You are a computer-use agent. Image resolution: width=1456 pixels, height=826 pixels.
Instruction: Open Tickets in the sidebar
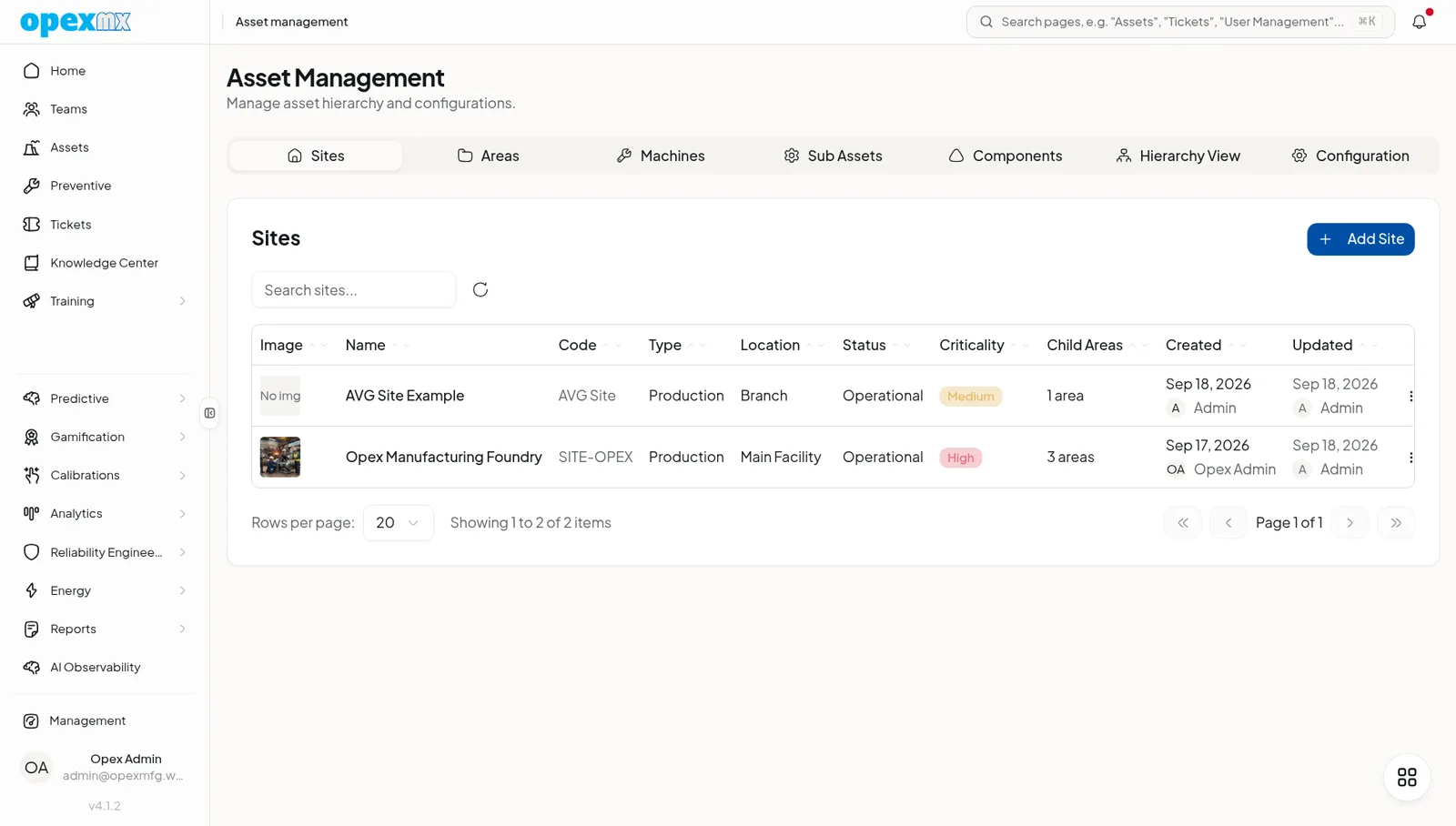pos(105,225)
